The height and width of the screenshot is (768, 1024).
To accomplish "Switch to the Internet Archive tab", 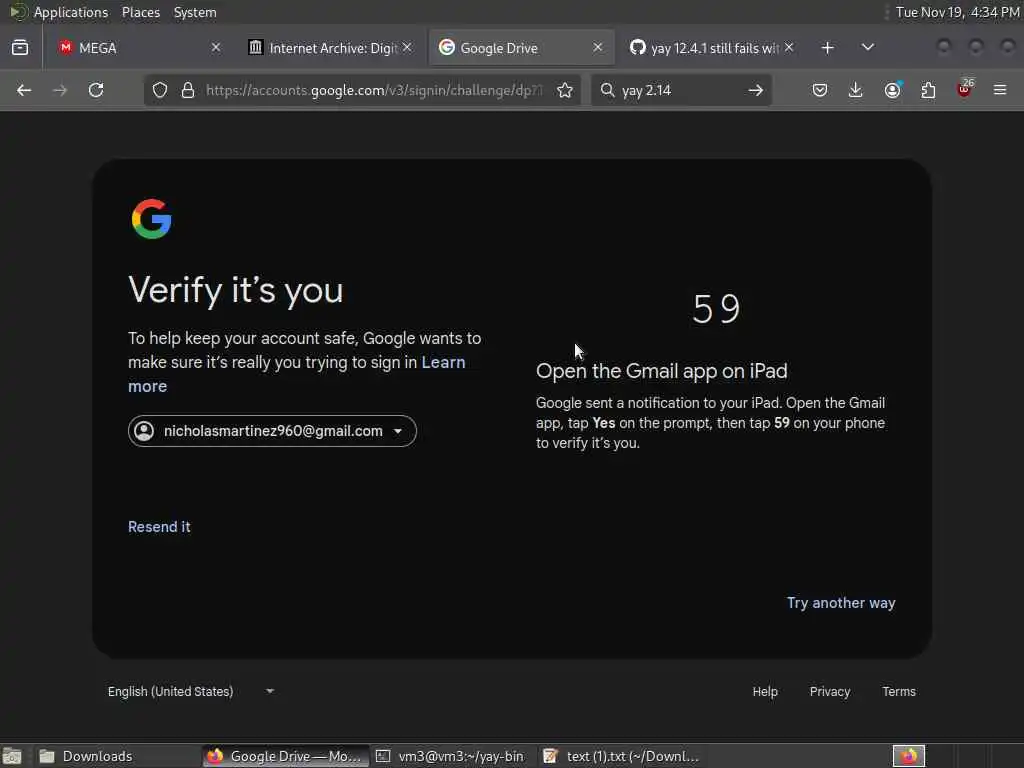I will (329, 48).
